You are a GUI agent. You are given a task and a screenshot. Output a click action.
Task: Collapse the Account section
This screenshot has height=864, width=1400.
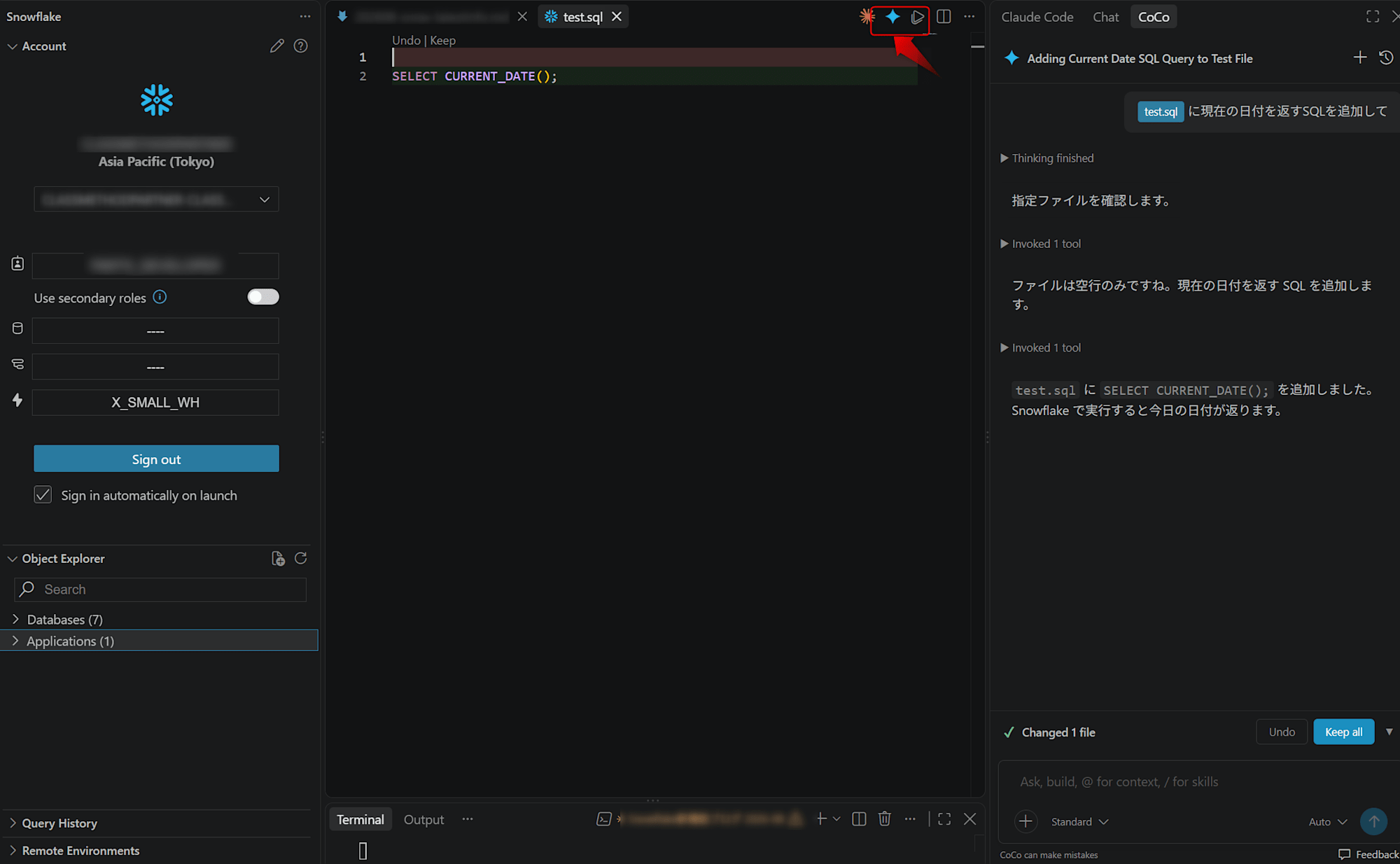12,46
